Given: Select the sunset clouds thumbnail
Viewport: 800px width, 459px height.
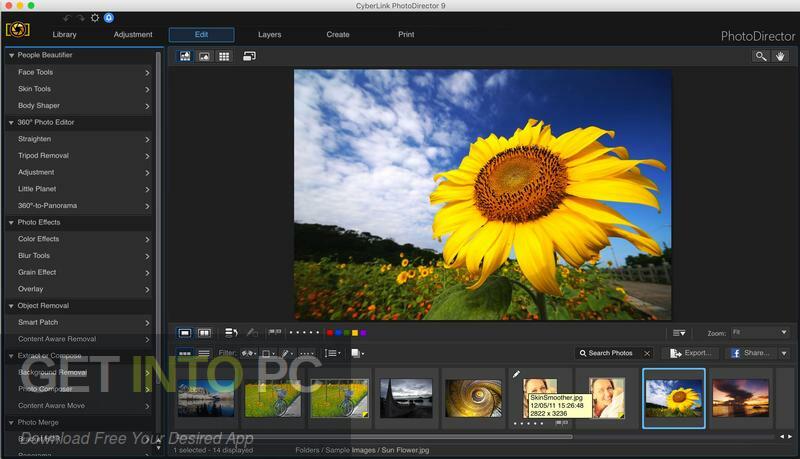Looking at the screenshot, I should click(740, 398).
